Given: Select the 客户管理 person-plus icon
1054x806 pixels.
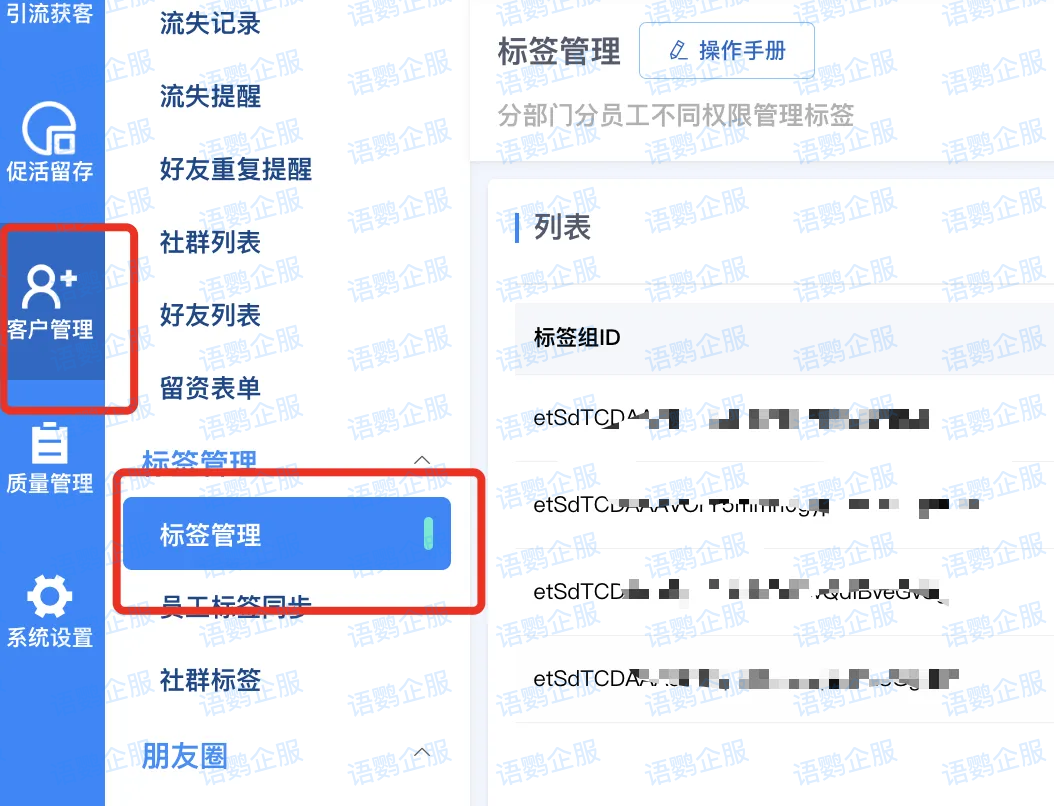Looking at the screenshot, I should 50,286.
